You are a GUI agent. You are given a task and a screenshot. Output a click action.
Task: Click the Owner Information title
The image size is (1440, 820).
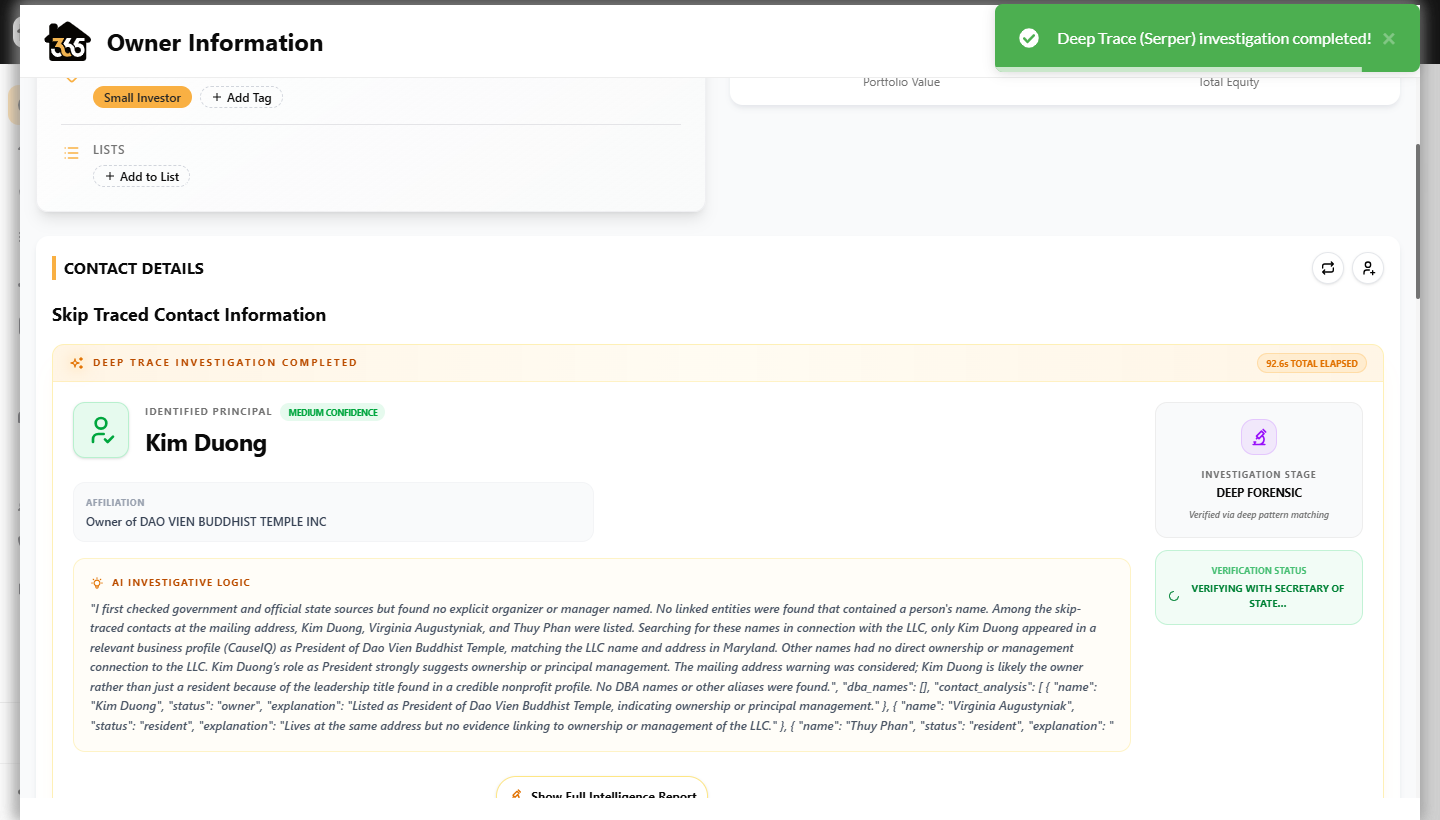[x=215, y=43]
